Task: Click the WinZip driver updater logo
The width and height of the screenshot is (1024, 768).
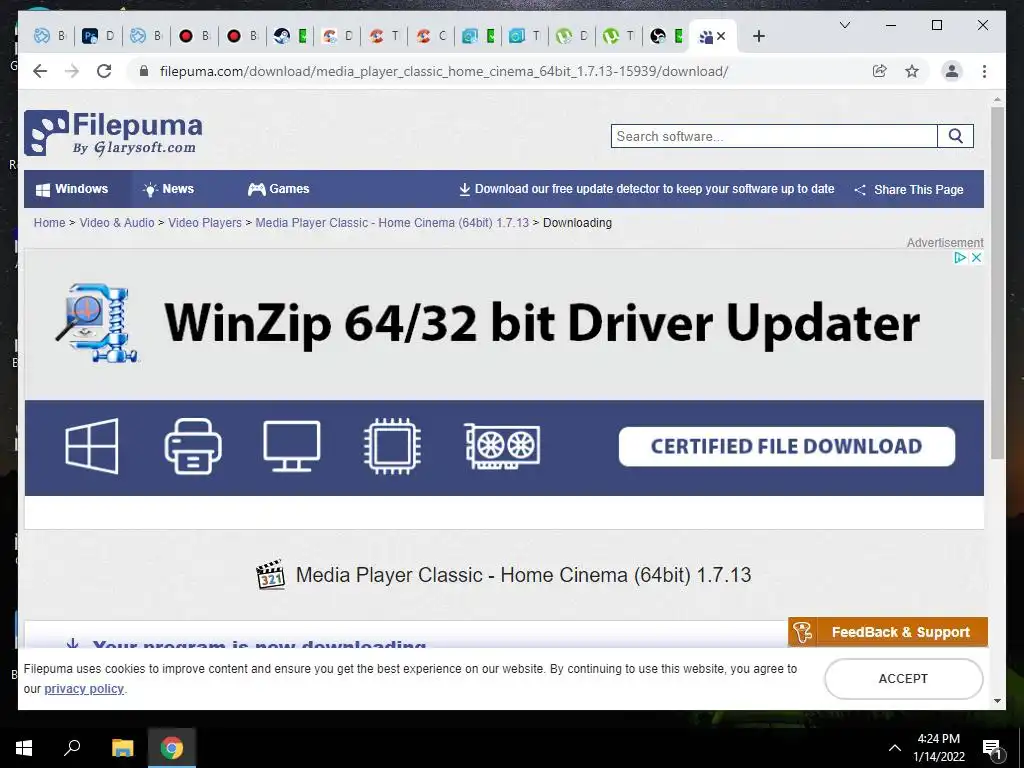Action: pos(97,323)
